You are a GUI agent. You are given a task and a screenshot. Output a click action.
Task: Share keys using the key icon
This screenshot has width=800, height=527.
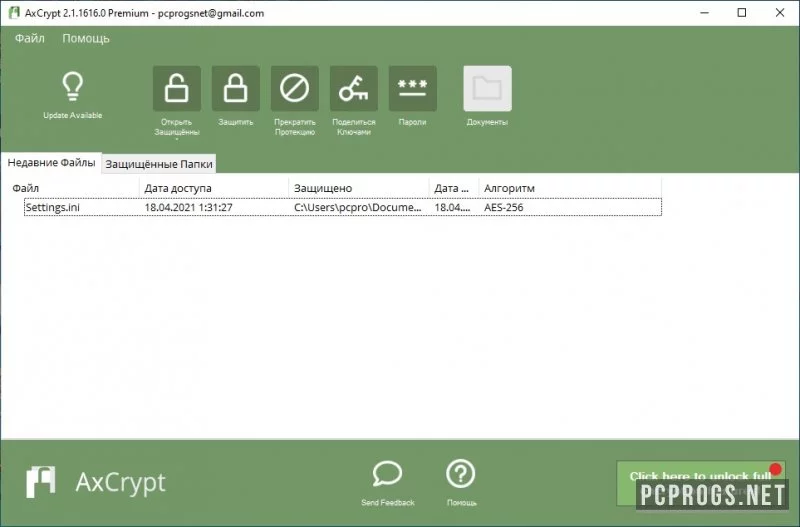[354, 88]
